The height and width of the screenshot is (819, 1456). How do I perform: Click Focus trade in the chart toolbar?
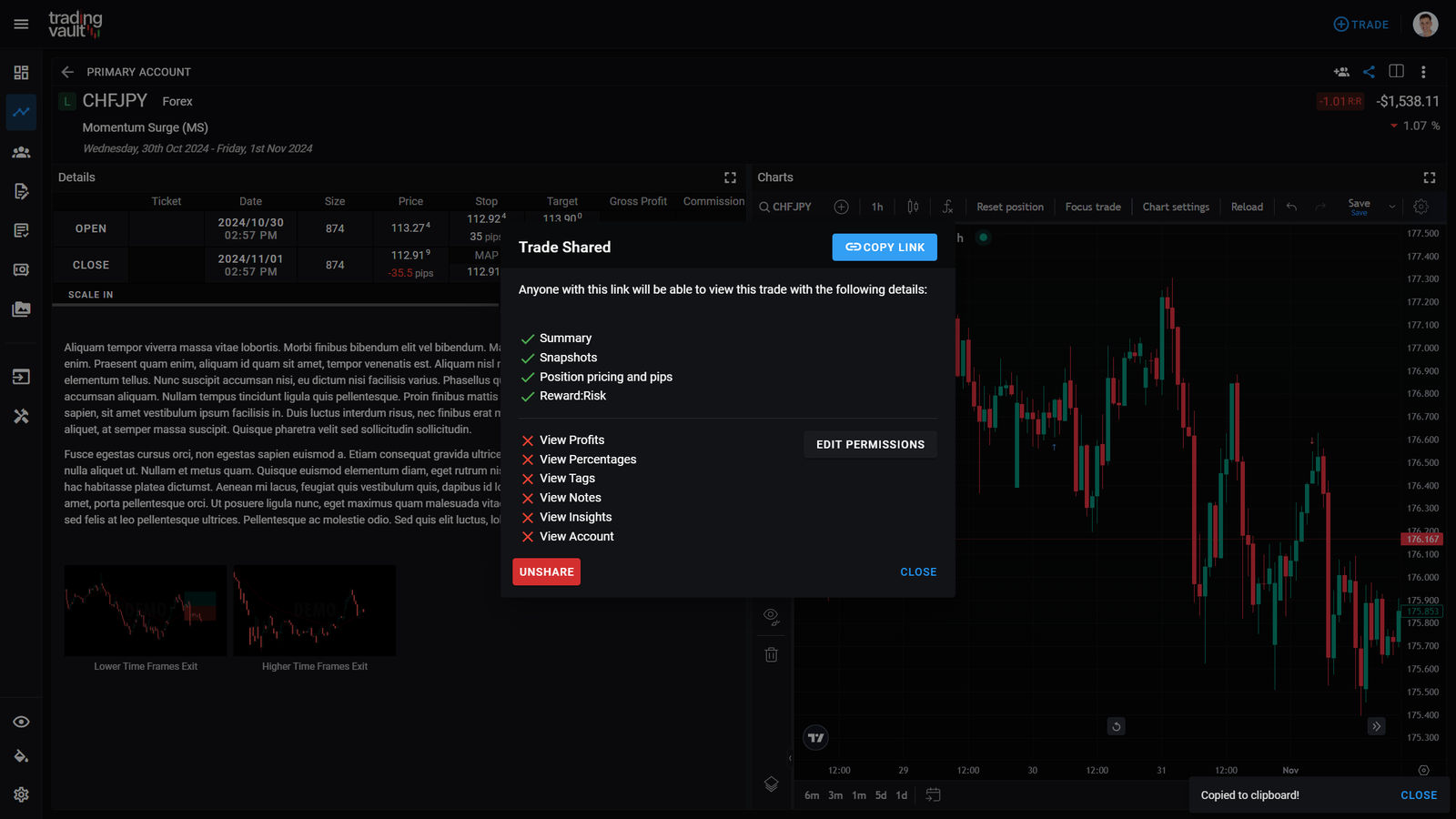(1093, 207)
